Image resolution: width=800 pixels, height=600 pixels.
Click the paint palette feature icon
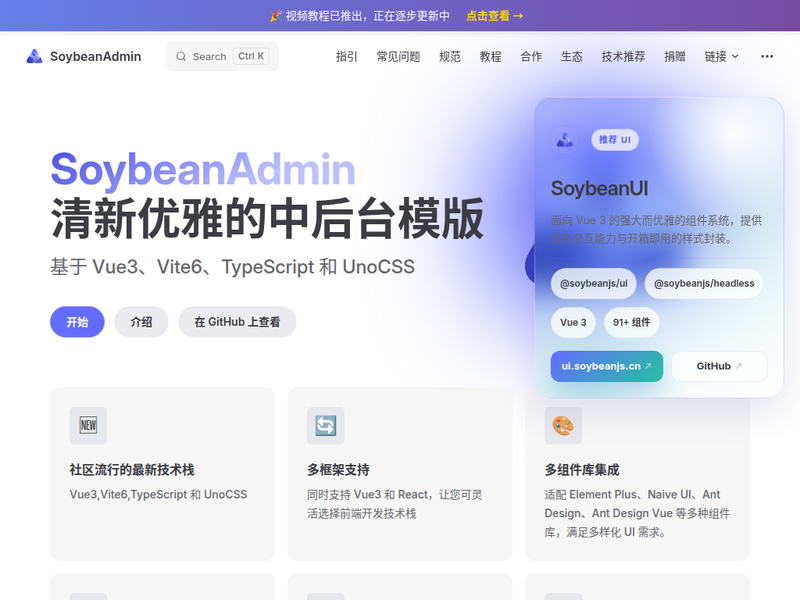tap(563, 426)
